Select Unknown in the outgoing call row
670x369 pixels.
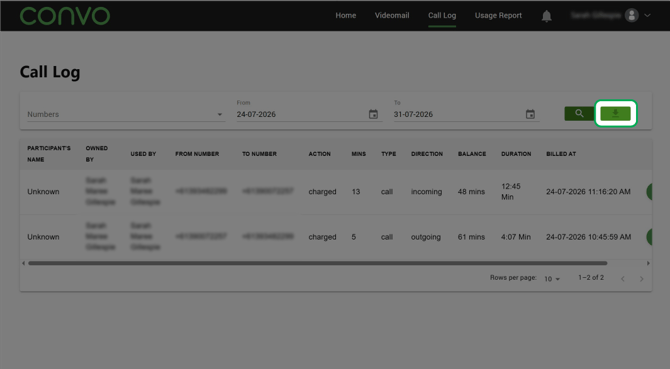click(x=43, y=237)
